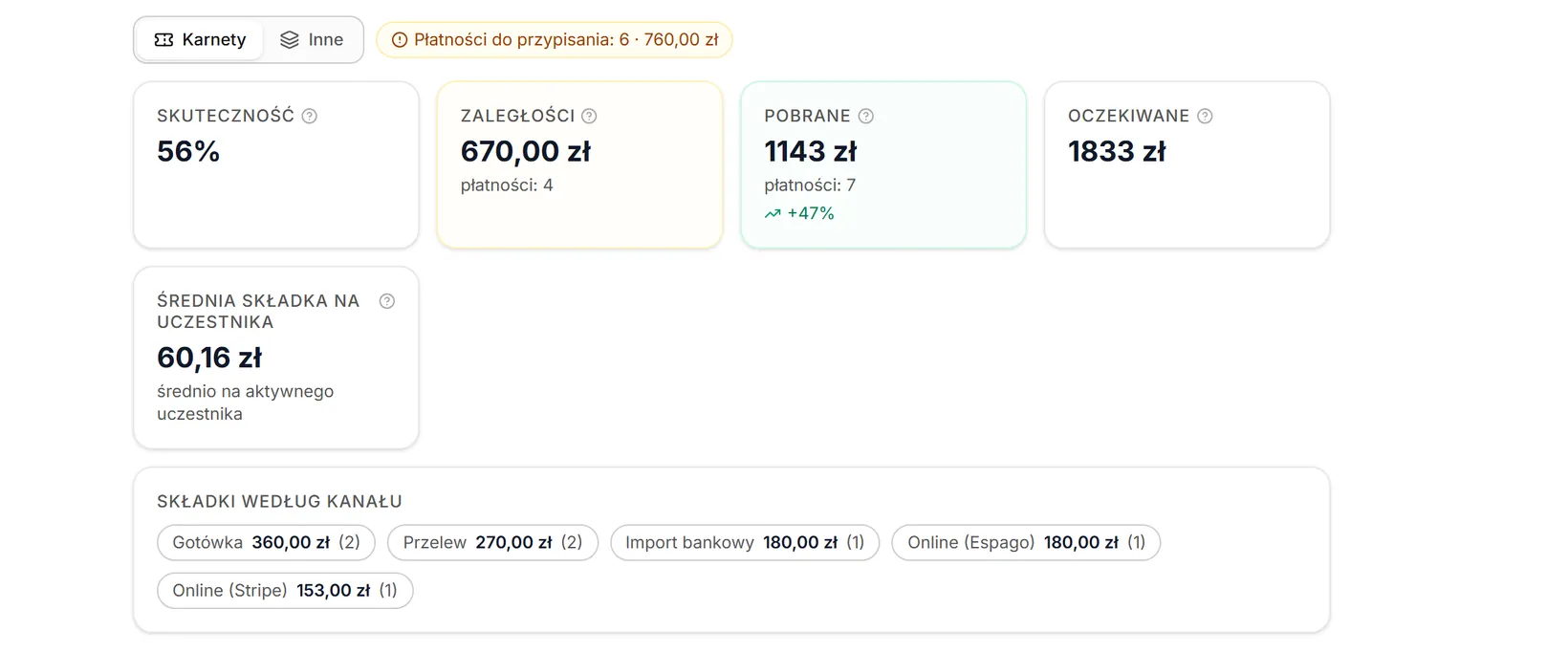Click the 670,00 zł arrears amount

pyautogui.click(x=526, y=151)
